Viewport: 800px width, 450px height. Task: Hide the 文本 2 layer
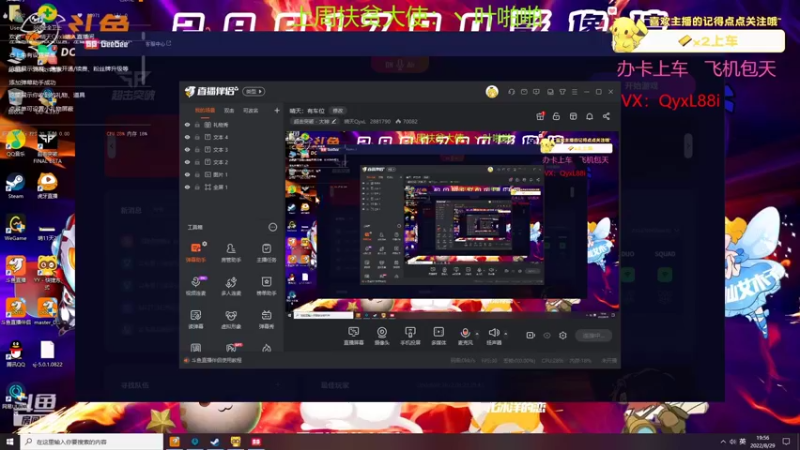point(187,162)
